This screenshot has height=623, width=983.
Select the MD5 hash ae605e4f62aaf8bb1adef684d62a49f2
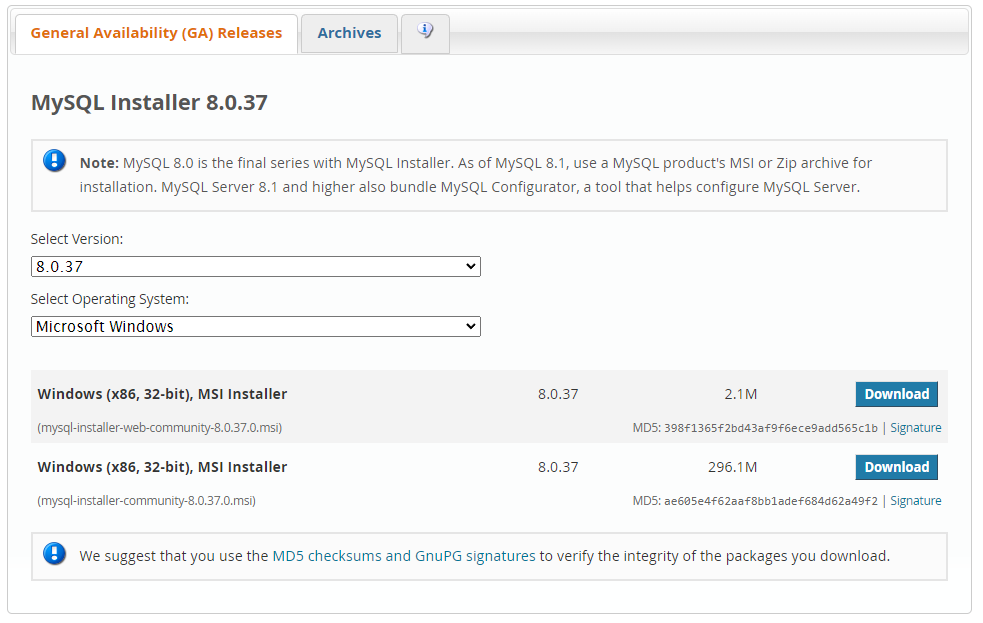click(x=770, y=501)
